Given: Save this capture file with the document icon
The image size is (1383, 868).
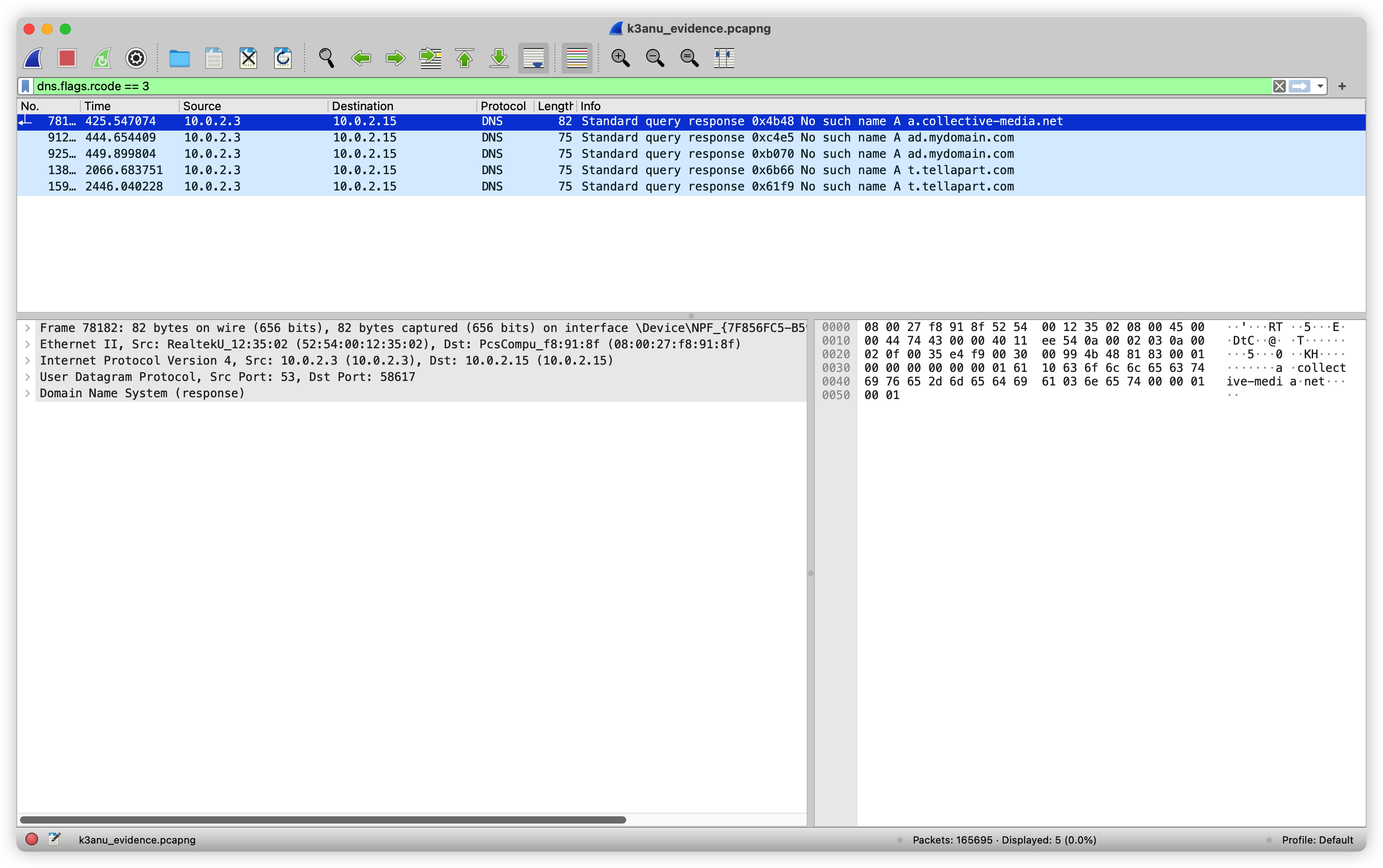Looking at the screenshot, I should pos(214,58).
